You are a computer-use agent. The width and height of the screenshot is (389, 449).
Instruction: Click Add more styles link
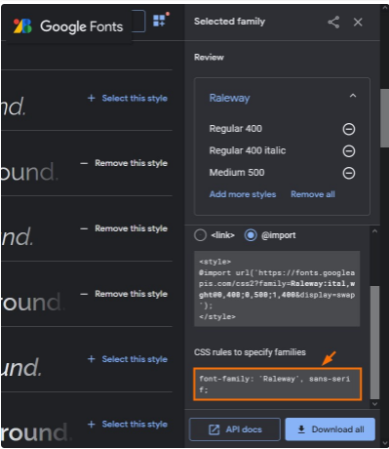tap(242, 194)
